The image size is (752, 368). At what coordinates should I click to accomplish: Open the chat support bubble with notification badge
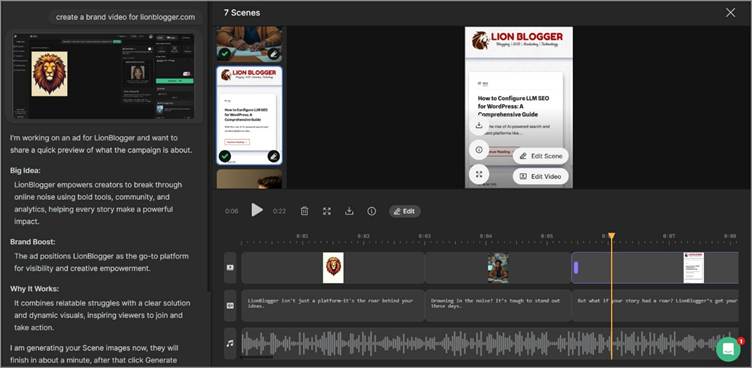(728, 349)
